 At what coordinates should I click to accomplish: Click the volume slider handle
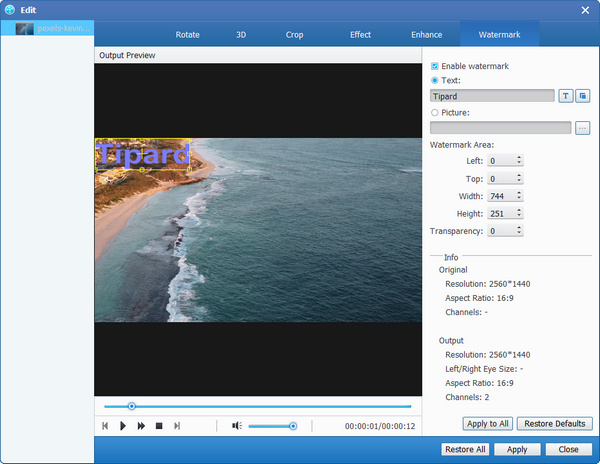click(293, 426)
